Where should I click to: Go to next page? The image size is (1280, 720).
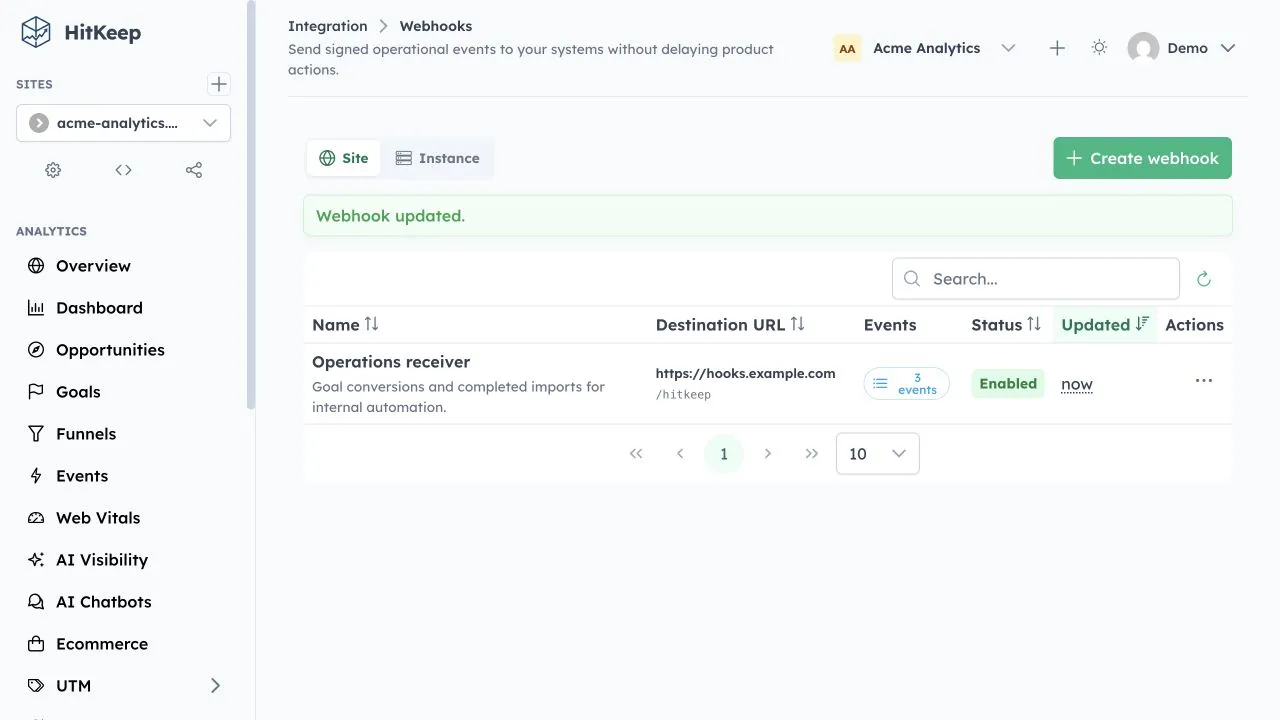[x=768, y=454]
